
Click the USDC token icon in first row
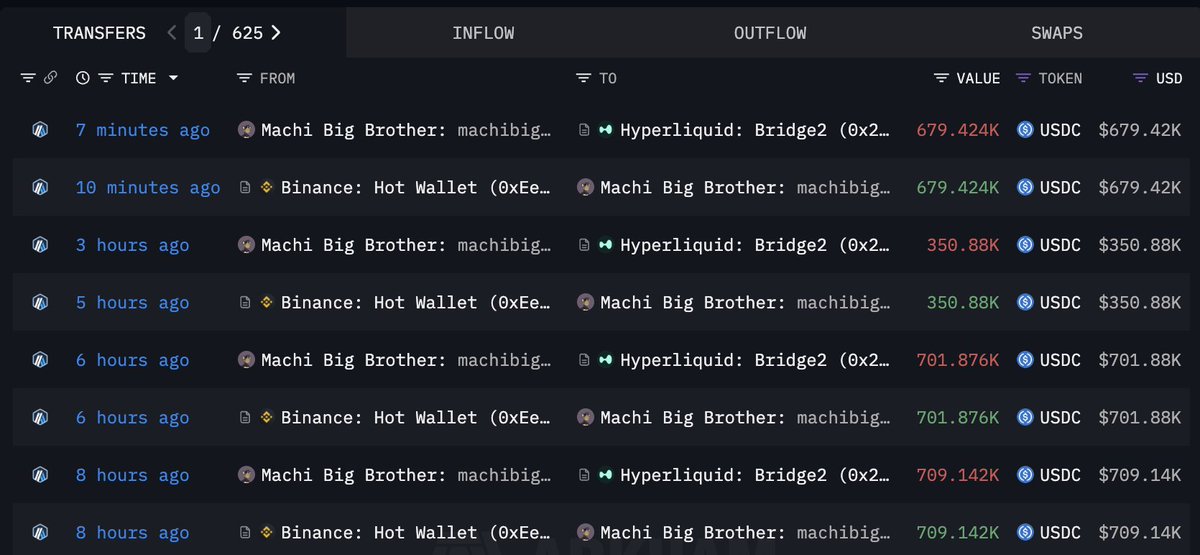(1025, 130)
